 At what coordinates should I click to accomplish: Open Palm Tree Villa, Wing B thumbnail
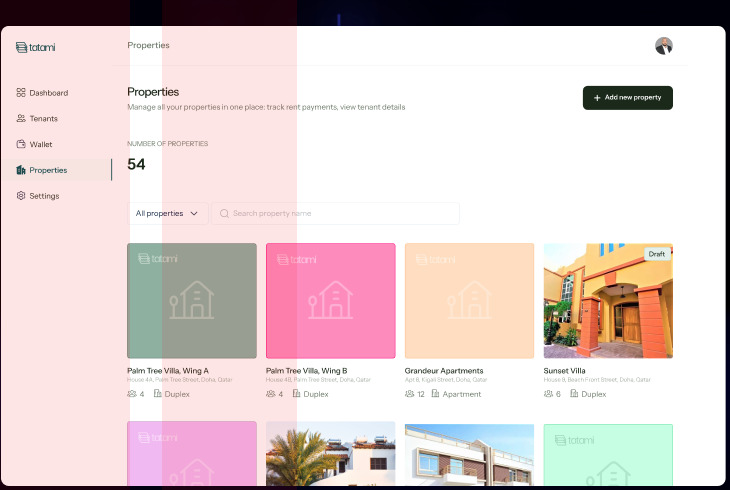coord(331,301)
